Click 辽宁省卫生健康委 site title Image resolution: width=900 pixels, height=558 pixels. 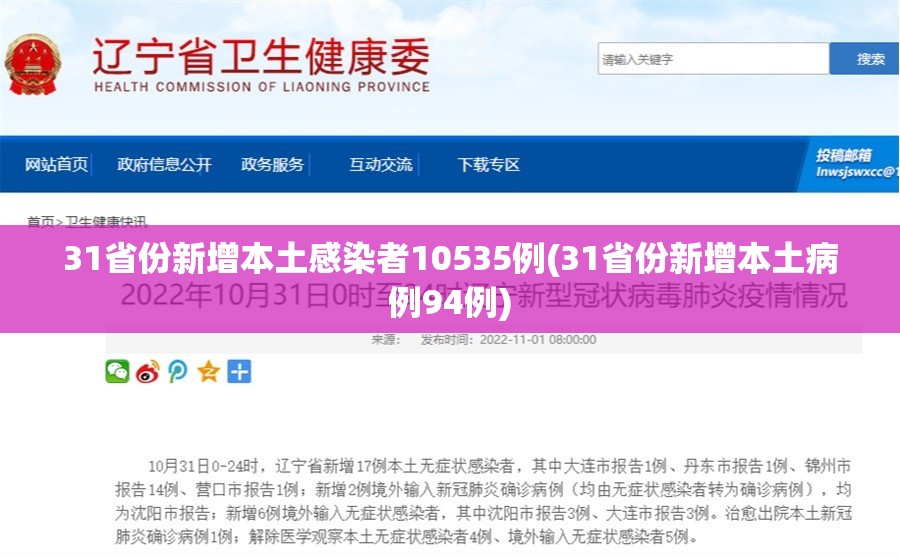[x=261, y=56]
